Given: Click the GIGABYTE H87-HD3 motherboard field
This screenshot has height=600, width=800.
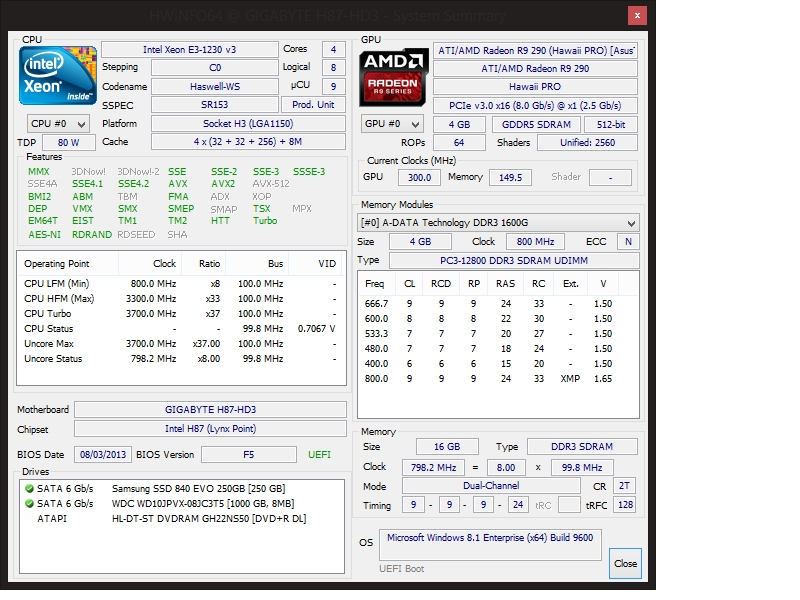Looking at the screenshot, I should [x=210, y=410].
